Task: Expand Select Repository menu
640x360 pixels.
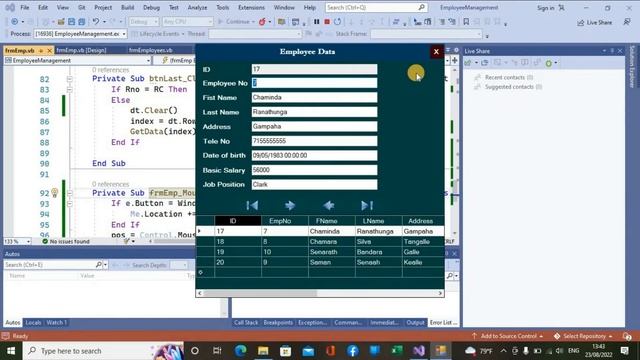Action: point(583,336)
